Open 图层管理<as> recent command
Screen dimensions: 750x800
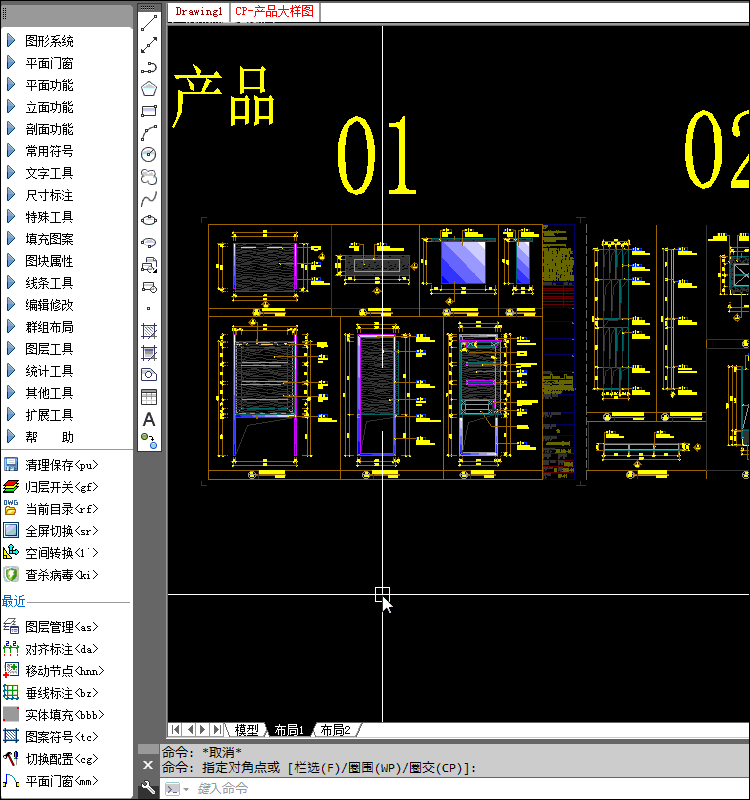[x=51, y=627]
